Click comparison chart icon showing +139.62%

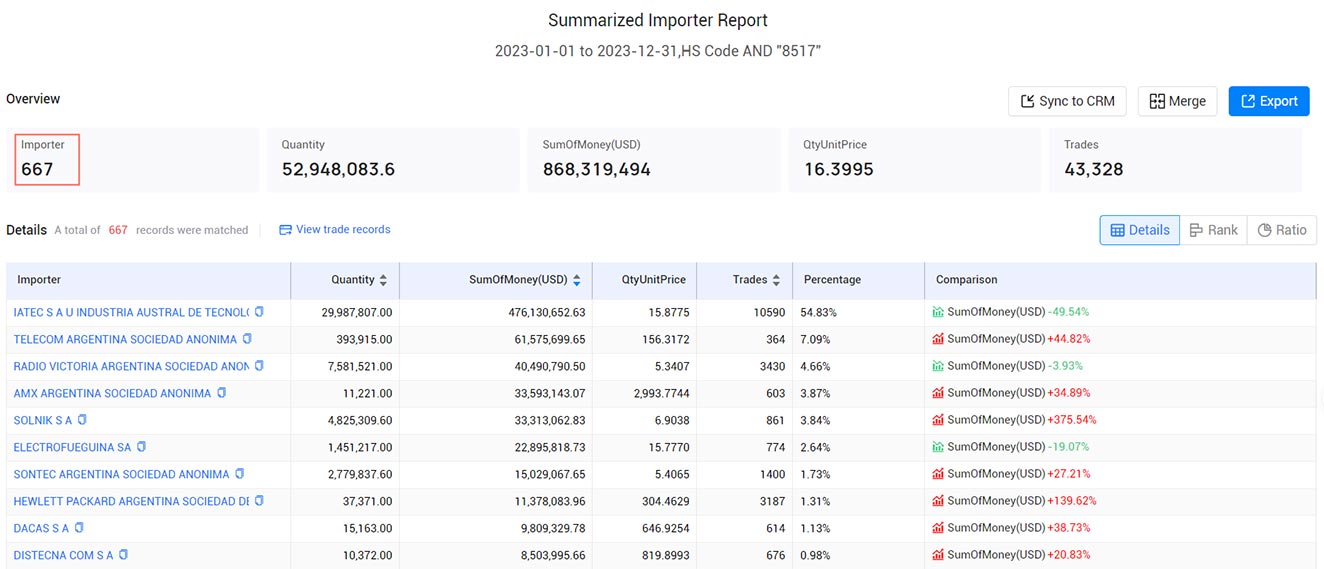tap(938, 501)
